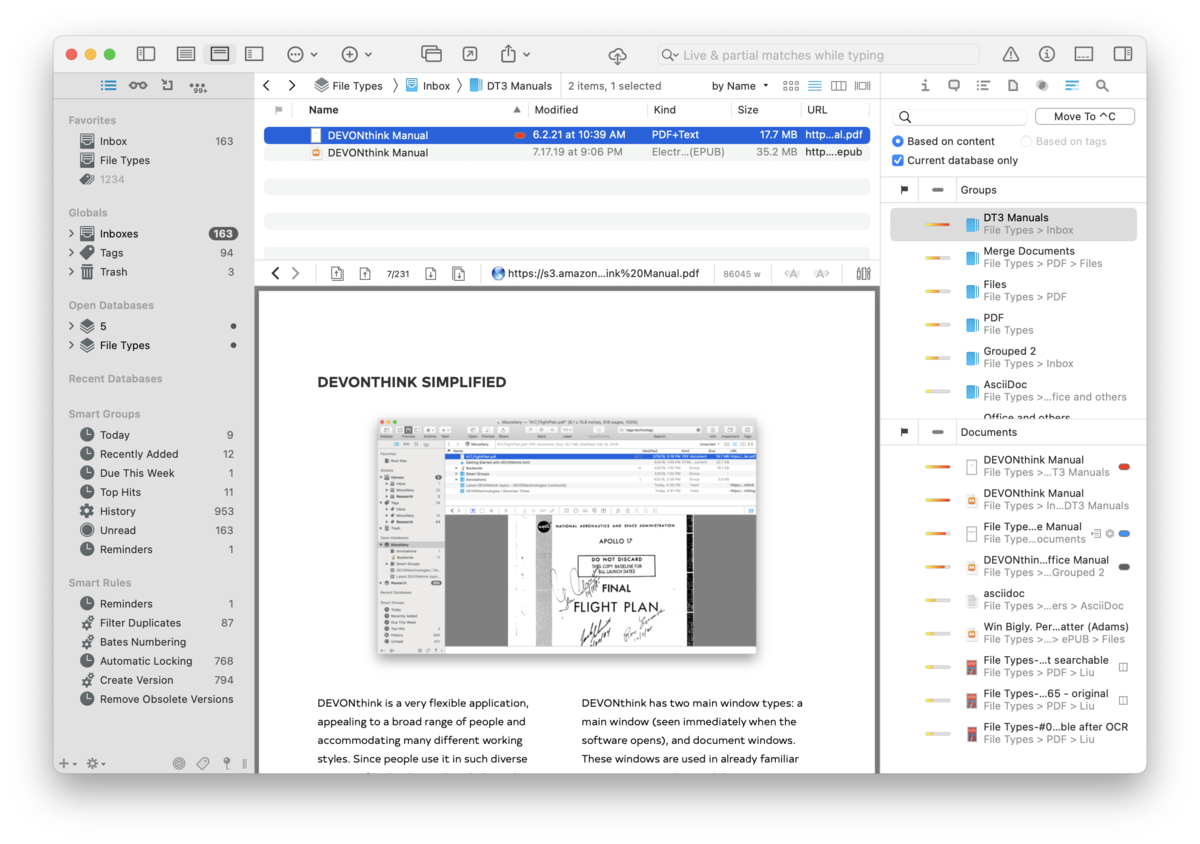Viewport: 1200px width, 844px height.
Task: Open the sidebar gear action menu
Action: point(96,763)
